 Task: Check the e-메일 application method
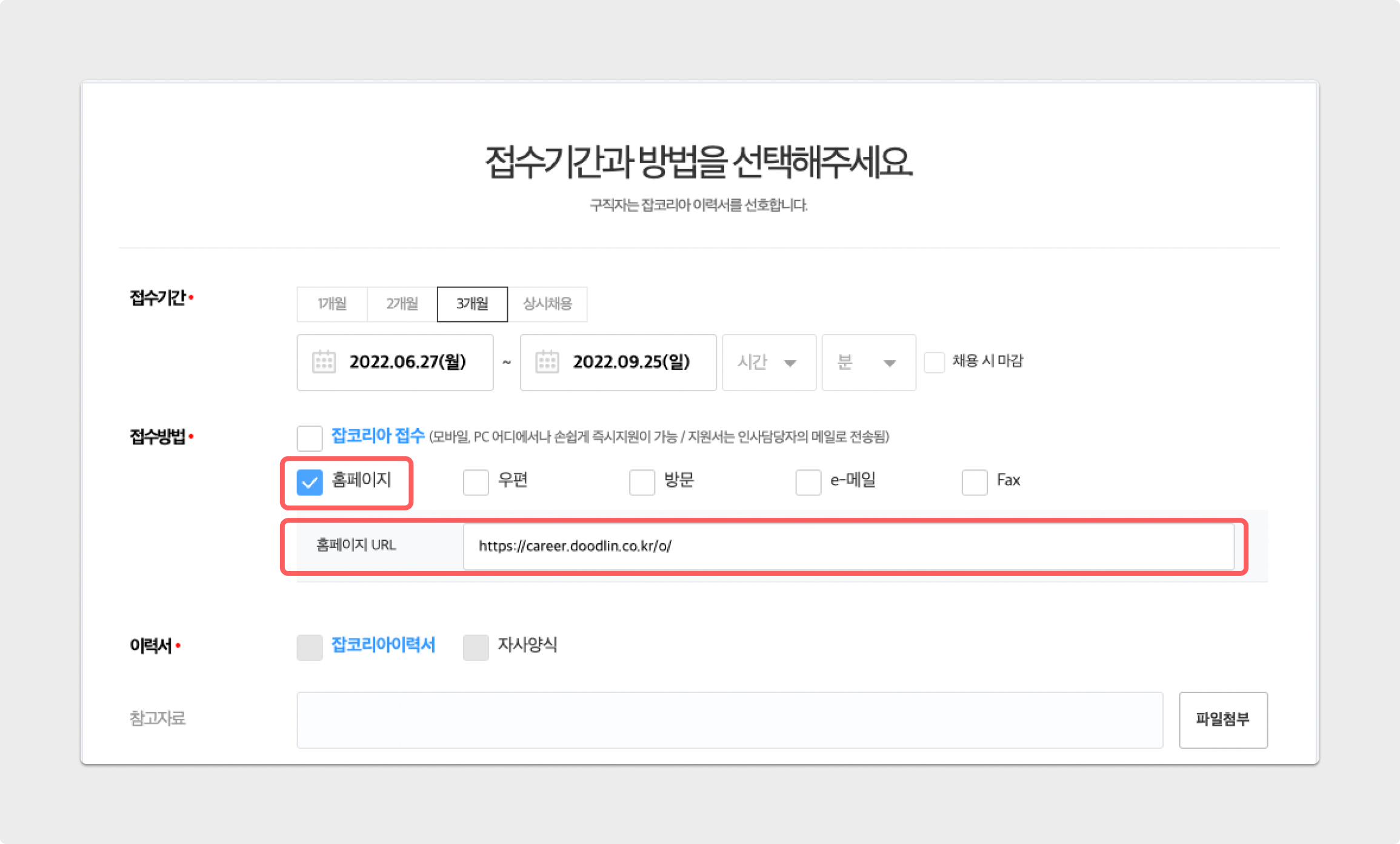tap(808, 483)
